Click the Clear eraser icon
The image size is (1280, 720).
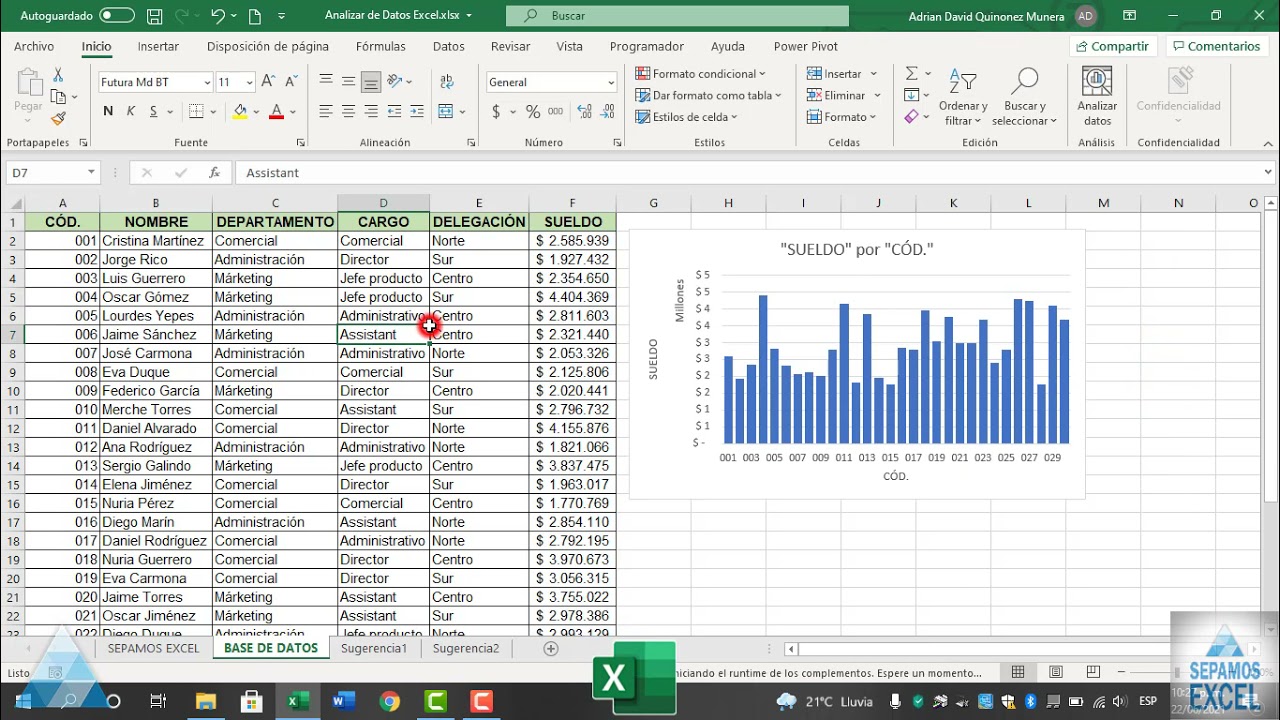click(x=911, y=118)
